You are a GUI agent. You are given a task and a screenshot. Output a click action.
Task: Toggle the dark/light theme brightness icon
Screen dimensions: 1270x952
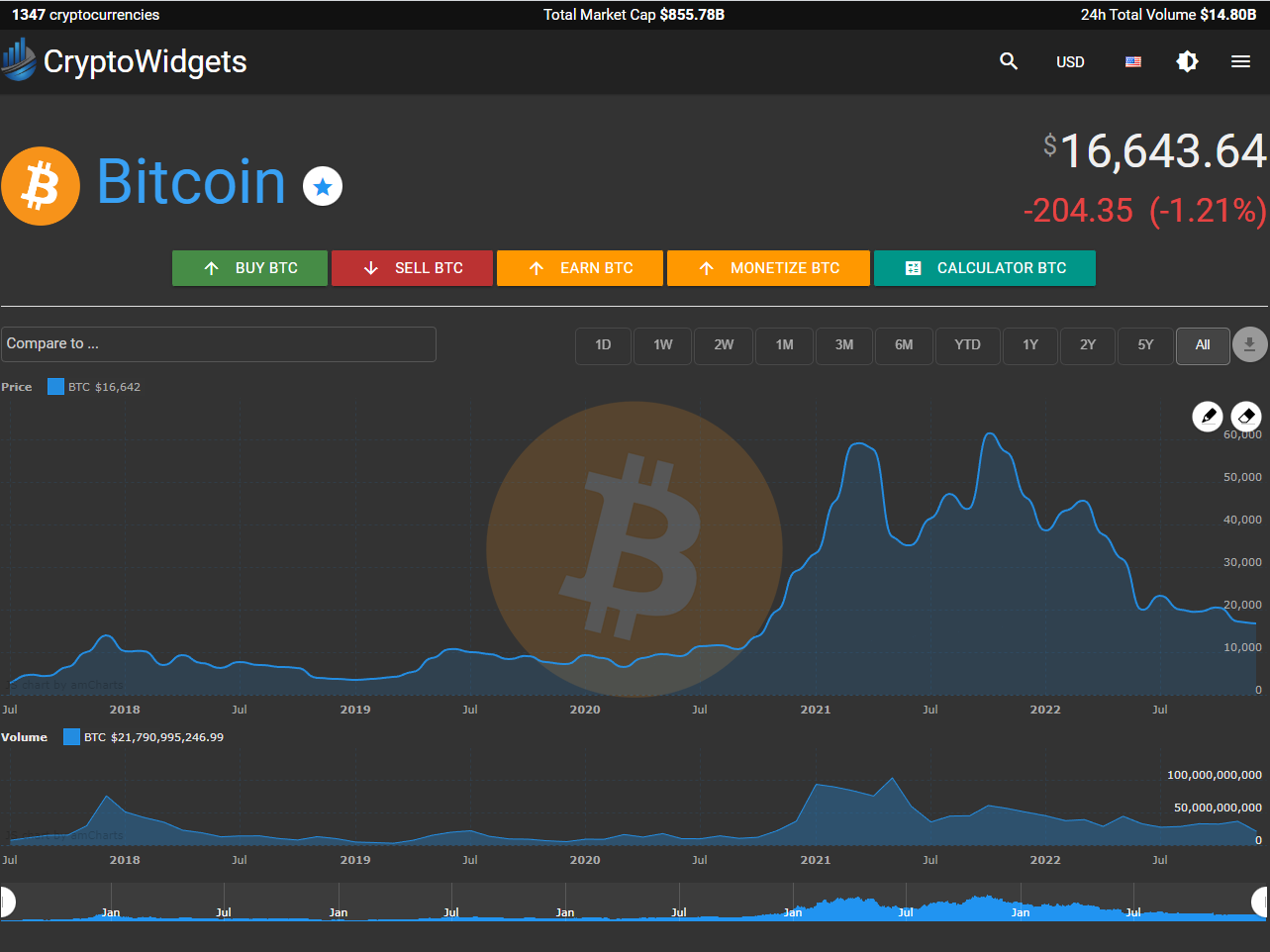tap(1187, 61)
